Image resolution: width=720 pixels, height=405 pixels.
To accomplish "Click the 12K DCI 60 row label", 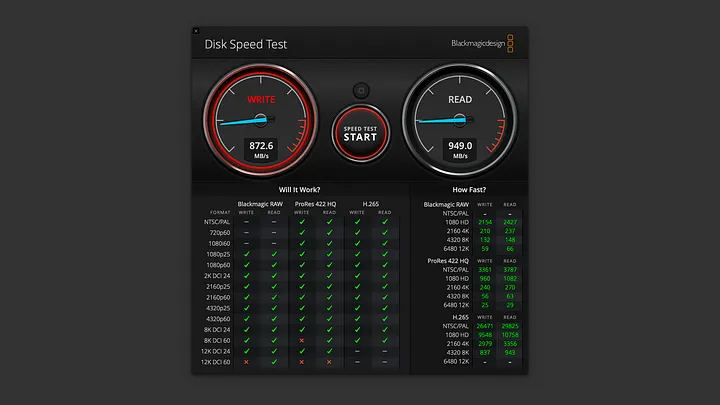I will (x=215, y=362).
